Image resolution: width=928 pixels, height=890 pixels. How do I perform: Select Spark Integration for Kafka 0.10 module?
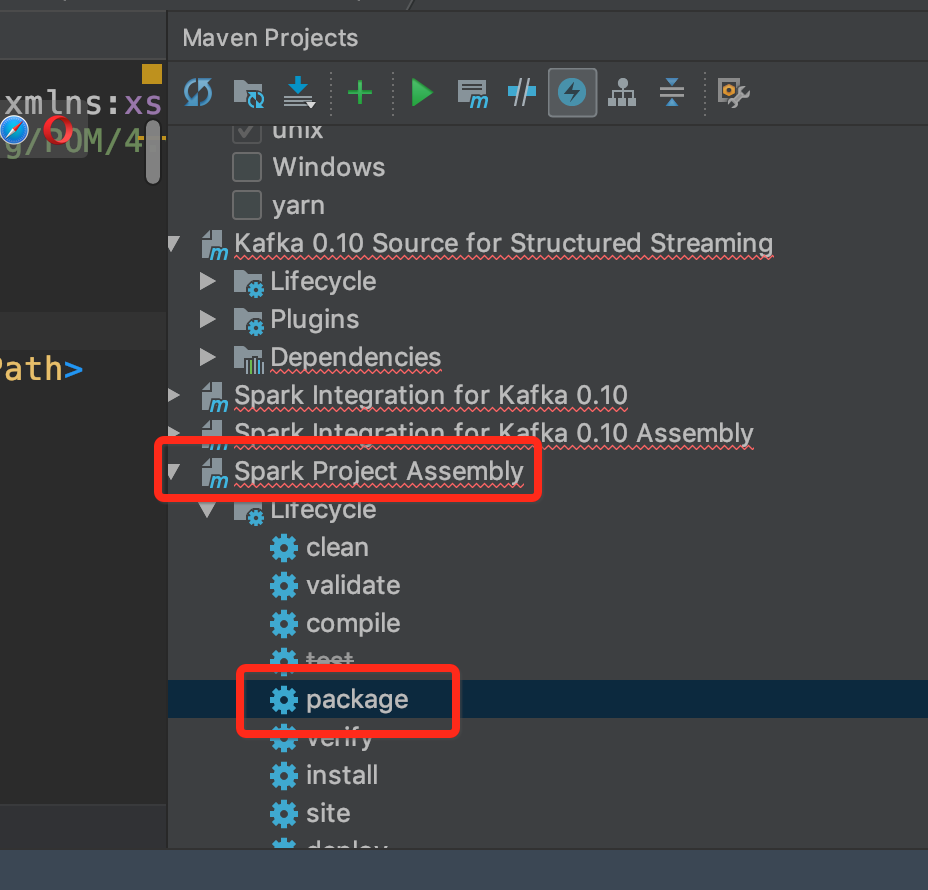click(x=431, y=395)
